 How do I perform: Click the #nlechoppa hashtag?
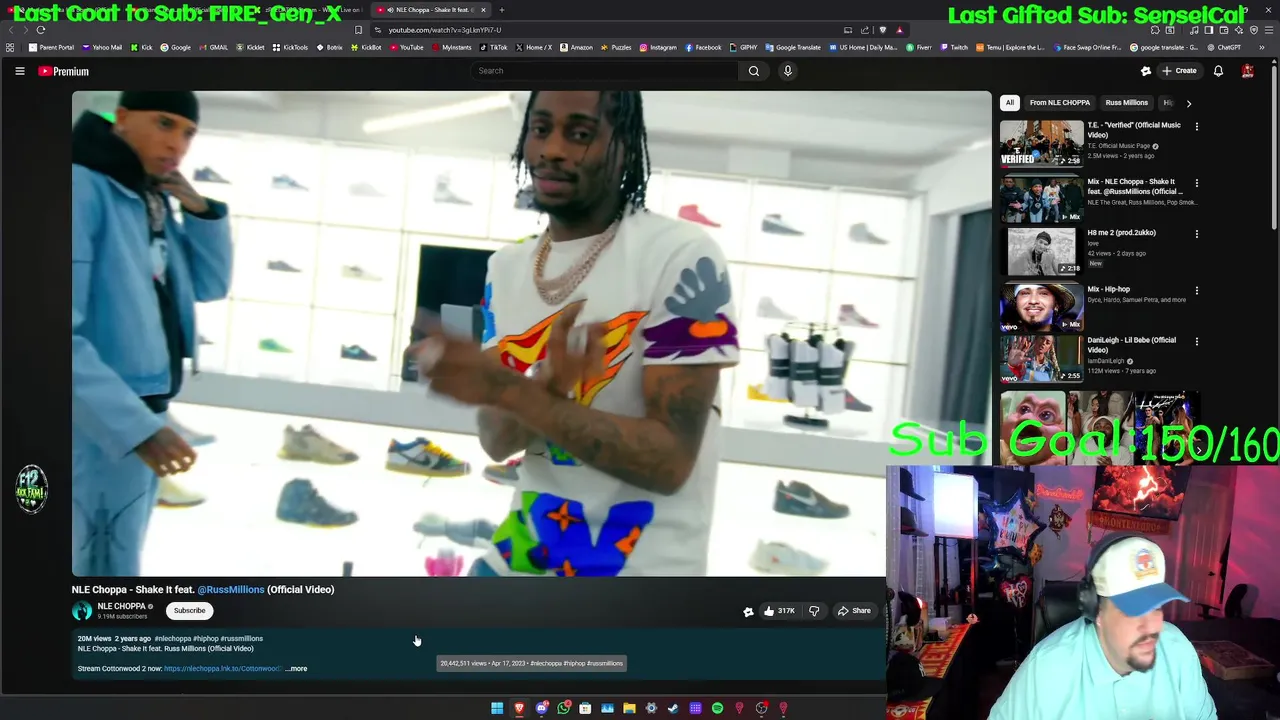(x=173, y=639)
